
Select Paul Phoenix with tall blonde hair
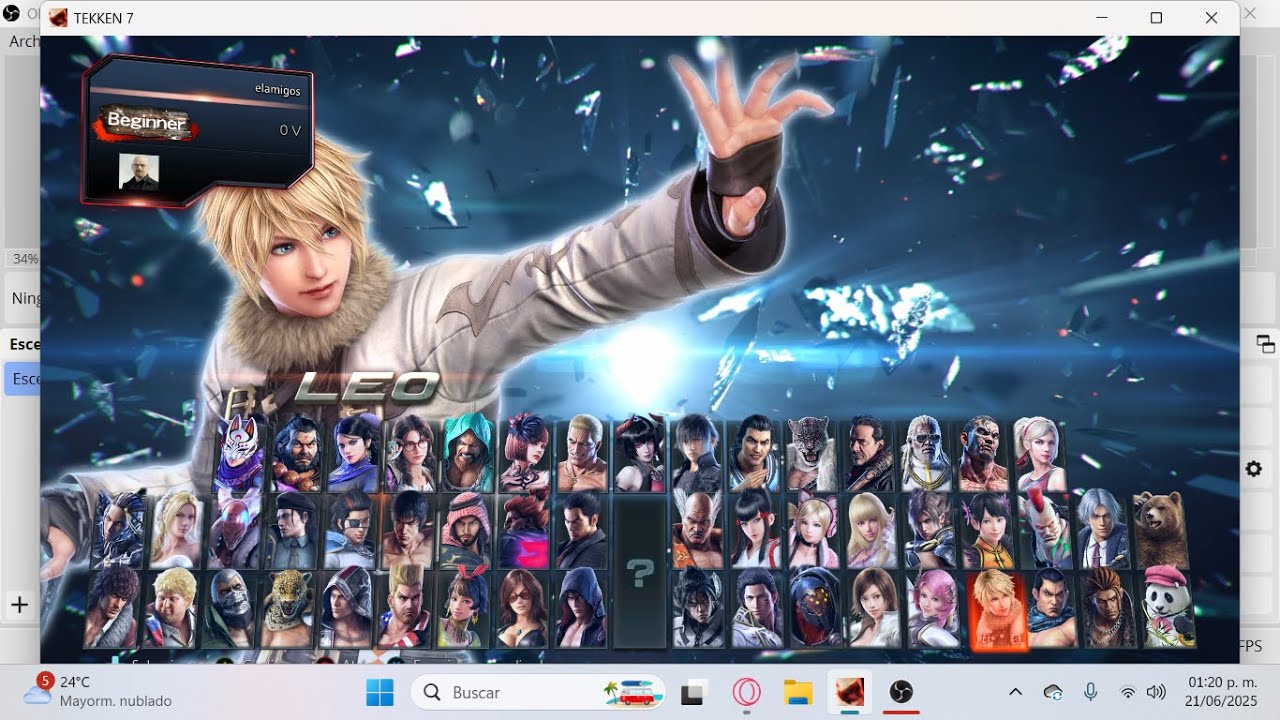[x=405, y=608]
